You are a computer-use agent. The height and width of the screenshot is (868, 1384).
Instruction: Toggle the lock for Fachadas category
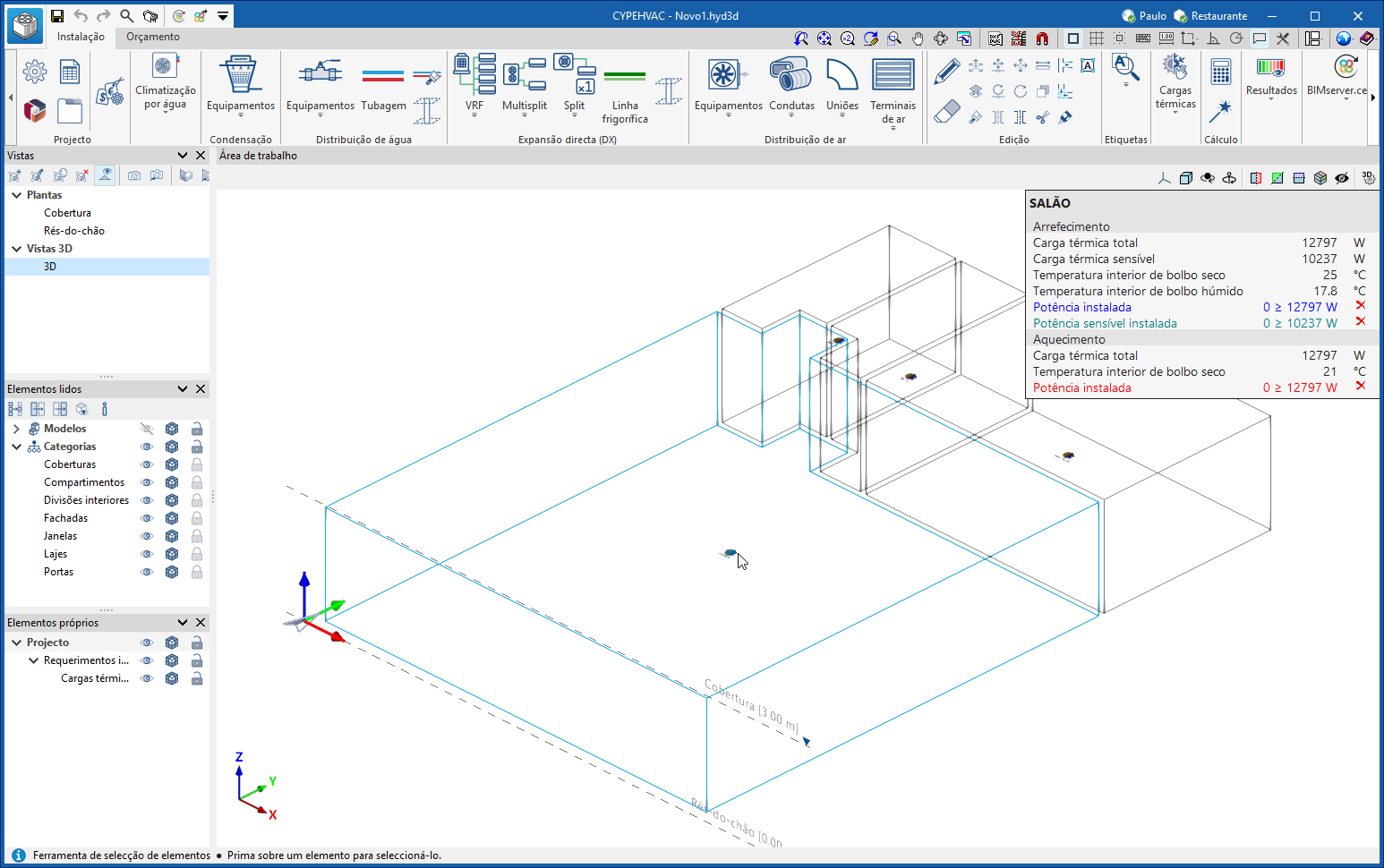pyautogui.click(x=197, y=518)
